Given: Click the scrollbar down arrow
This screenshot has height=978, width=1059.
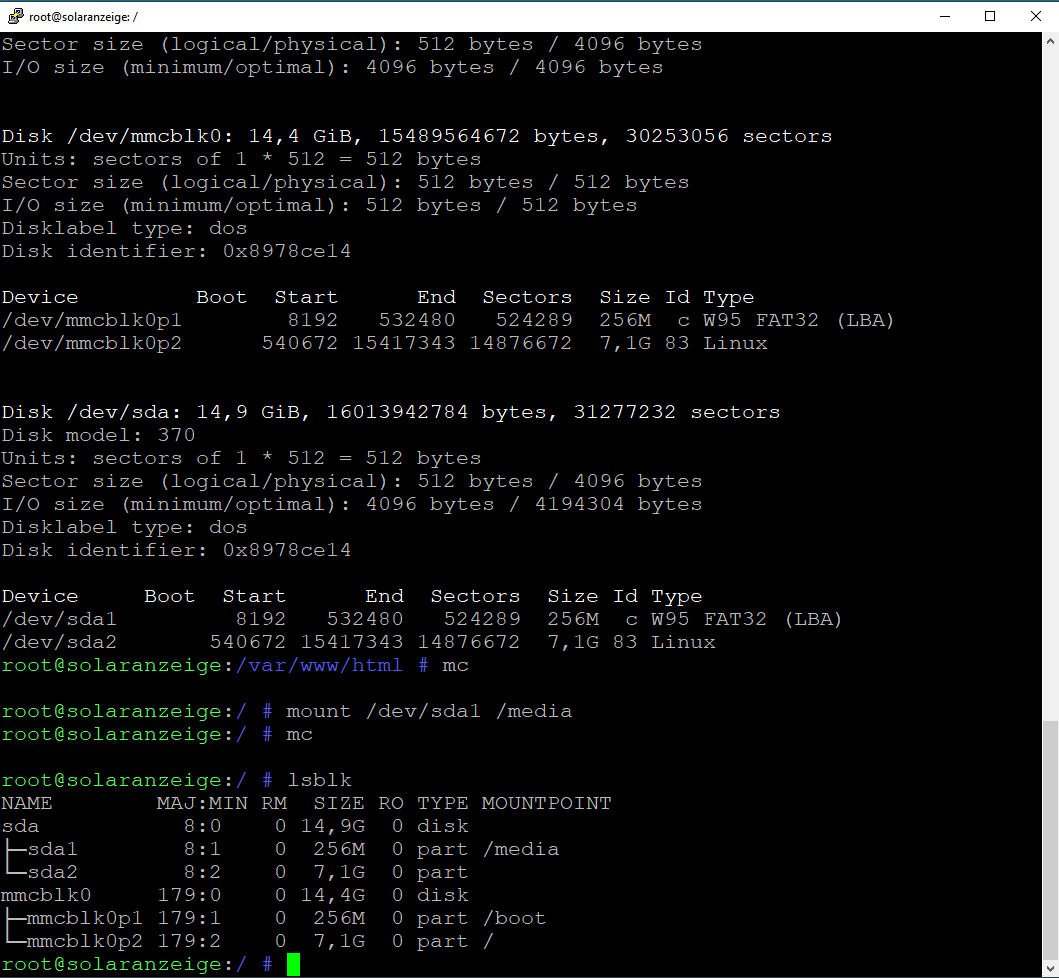Looking at the screenshot, I should click(1049, 967).
